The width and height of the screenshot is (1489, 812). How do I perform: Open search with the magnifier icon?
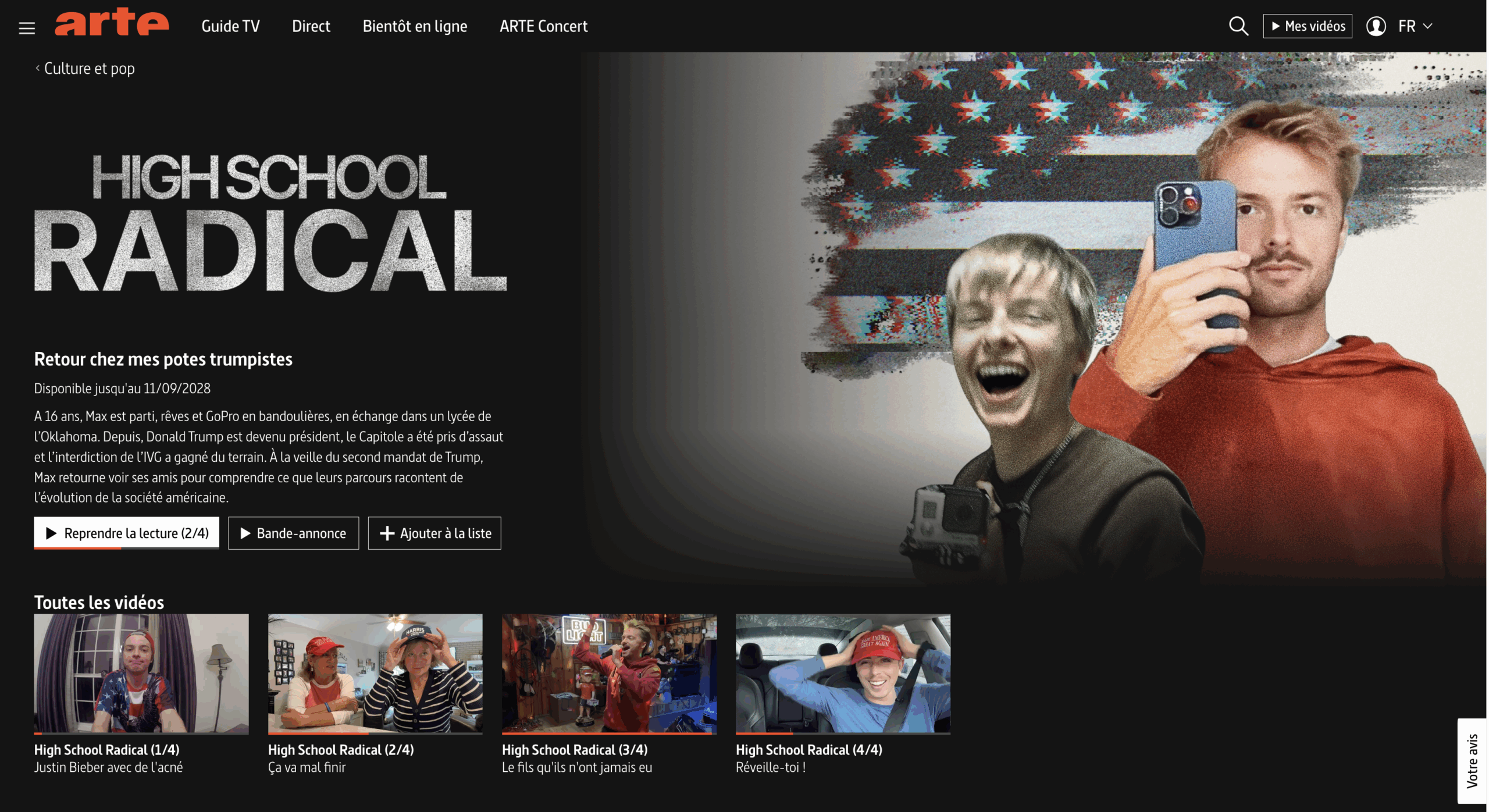pyautogui.click(x=1238, y=26)
